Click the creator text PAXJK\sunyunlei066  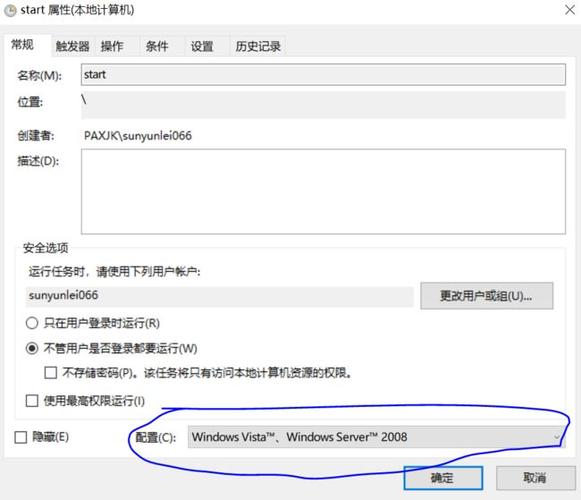click(138, 136)
